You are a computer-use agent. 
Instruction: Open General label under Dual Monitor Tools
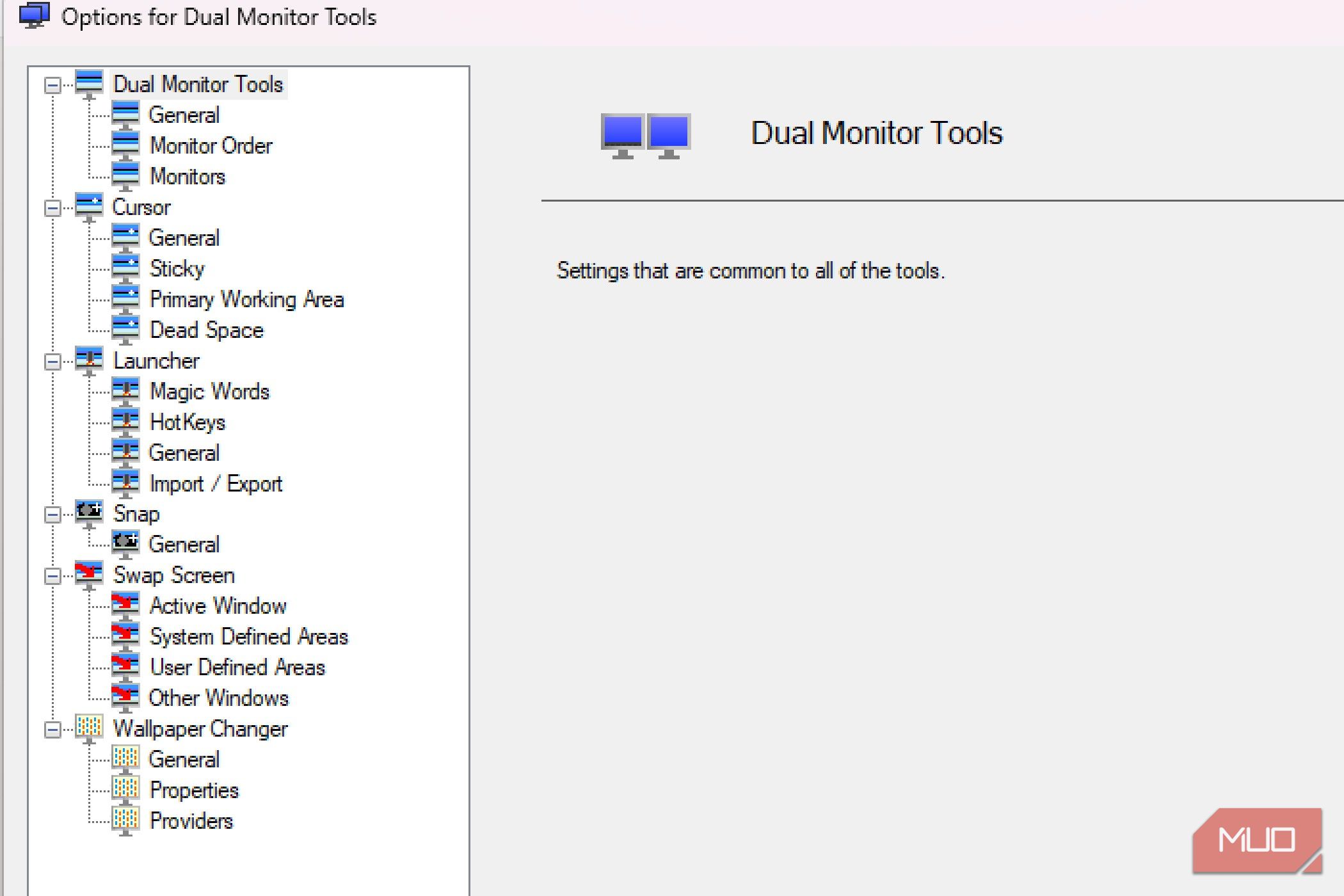184,115
